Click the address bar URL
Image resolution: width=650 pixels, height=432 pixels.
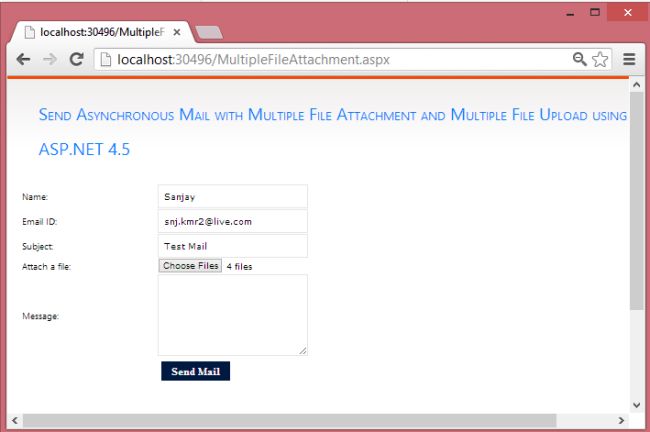(x=253, y=60)
